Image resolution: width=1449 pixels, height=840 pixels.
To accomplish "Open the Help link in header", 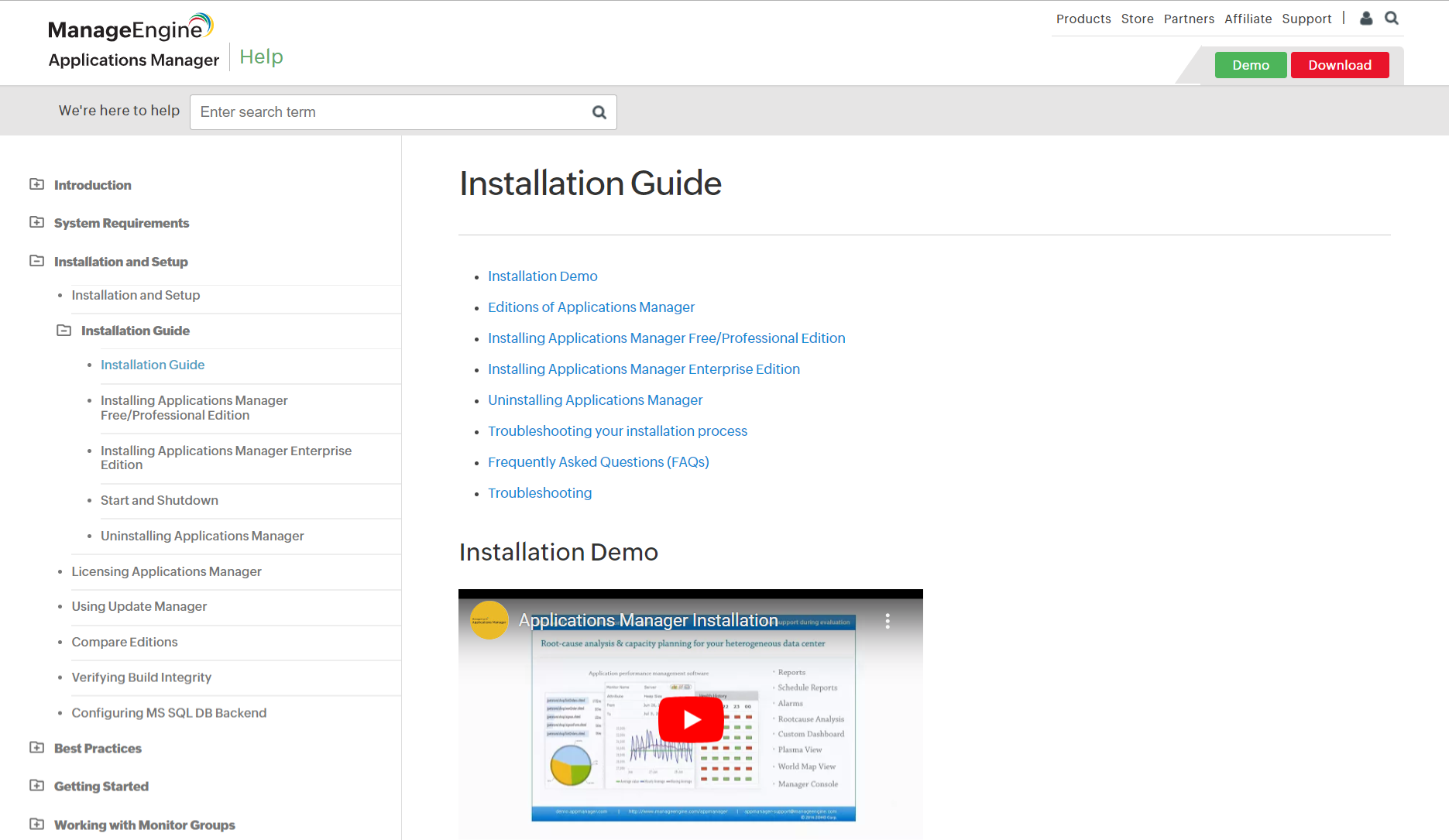I will (x=261, y=57).
